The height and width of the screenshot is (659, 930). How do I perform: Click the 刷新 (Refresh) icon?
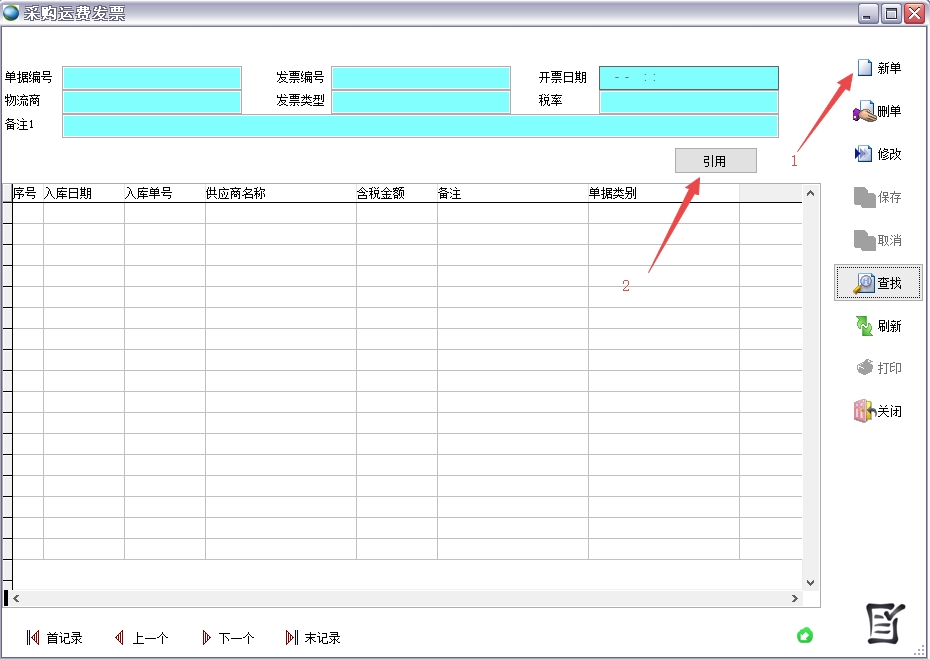click(x=864, y=326)
